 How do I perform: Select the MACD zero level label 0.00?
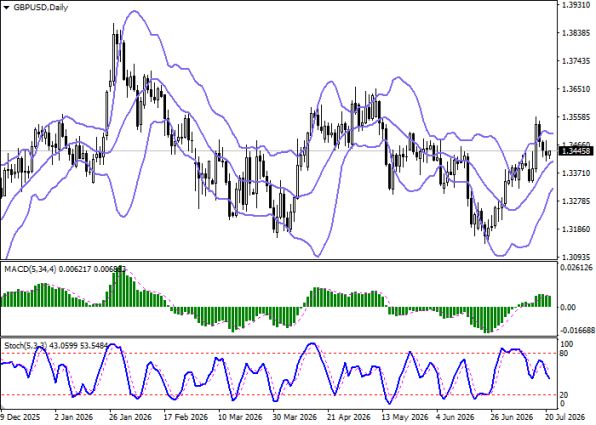[569, 307]
